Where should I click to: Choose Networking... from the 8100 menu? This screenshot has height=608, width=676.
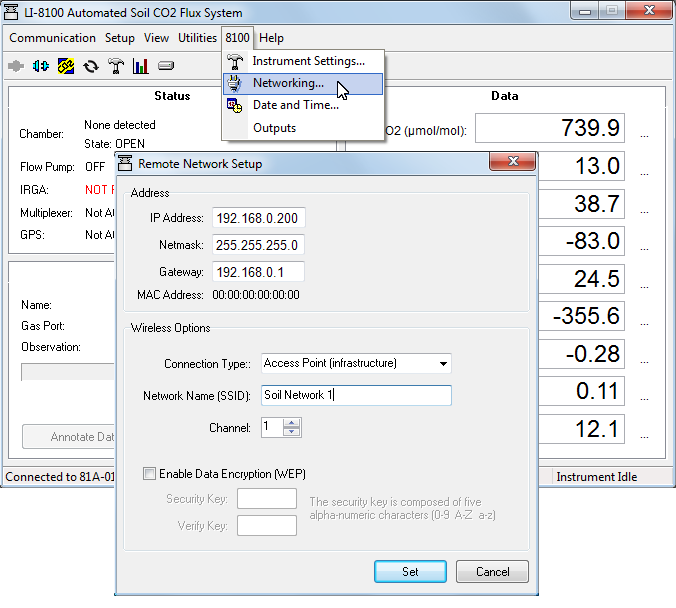coord(303,84)
